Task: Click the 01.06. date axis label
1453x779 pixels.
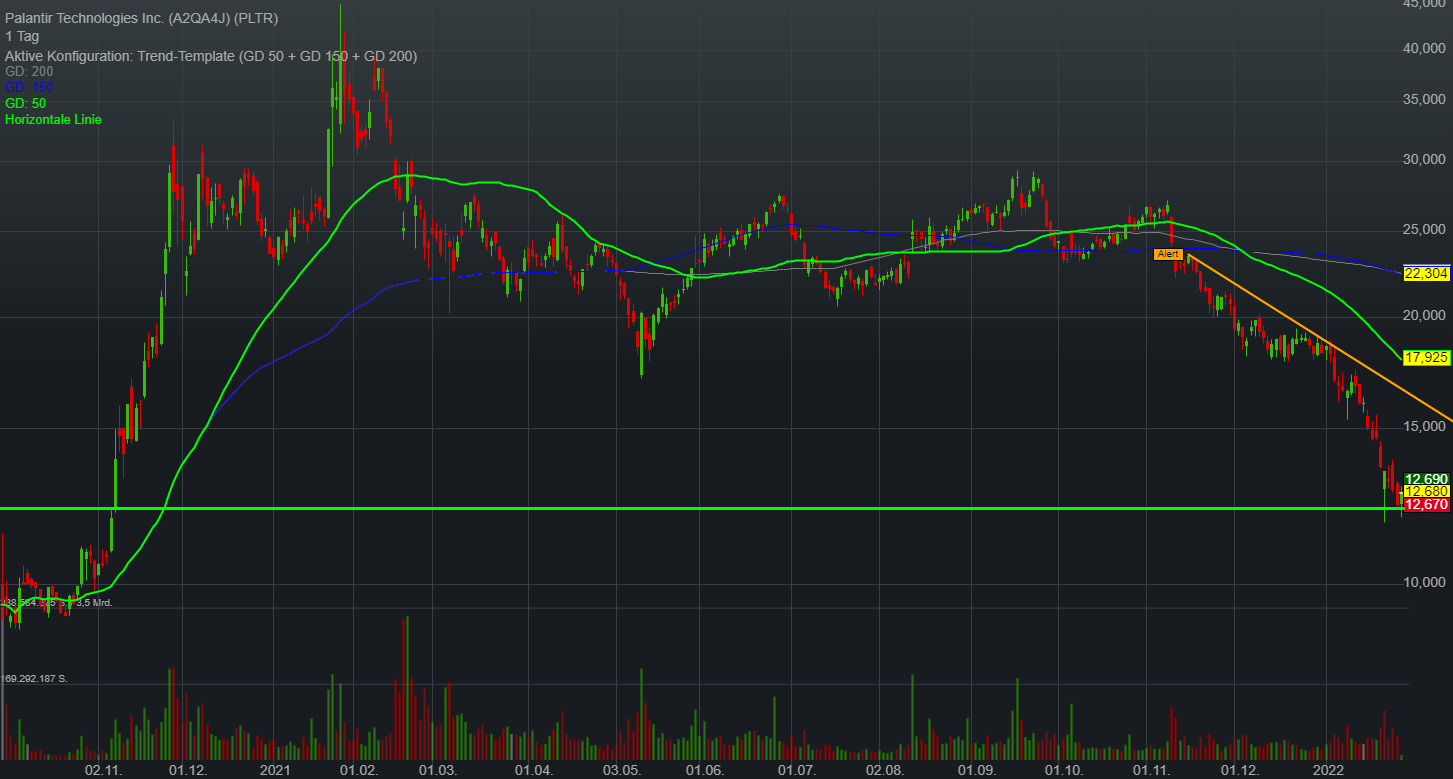Action: point(705,771)
